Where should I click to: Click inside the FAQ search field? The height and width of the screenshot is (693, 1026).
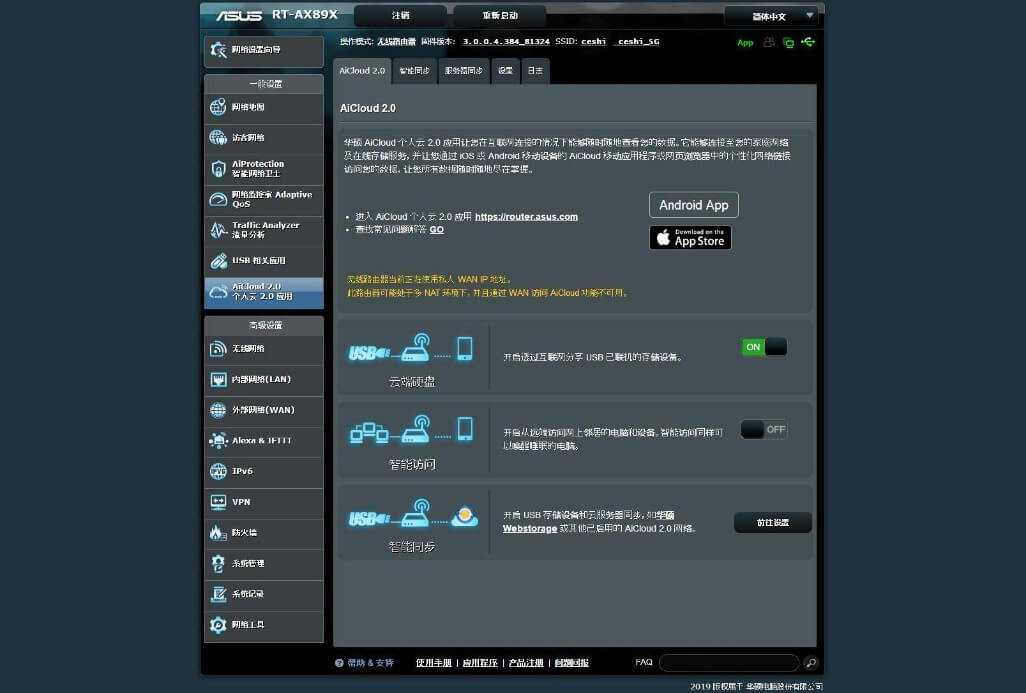pos(728,662)
